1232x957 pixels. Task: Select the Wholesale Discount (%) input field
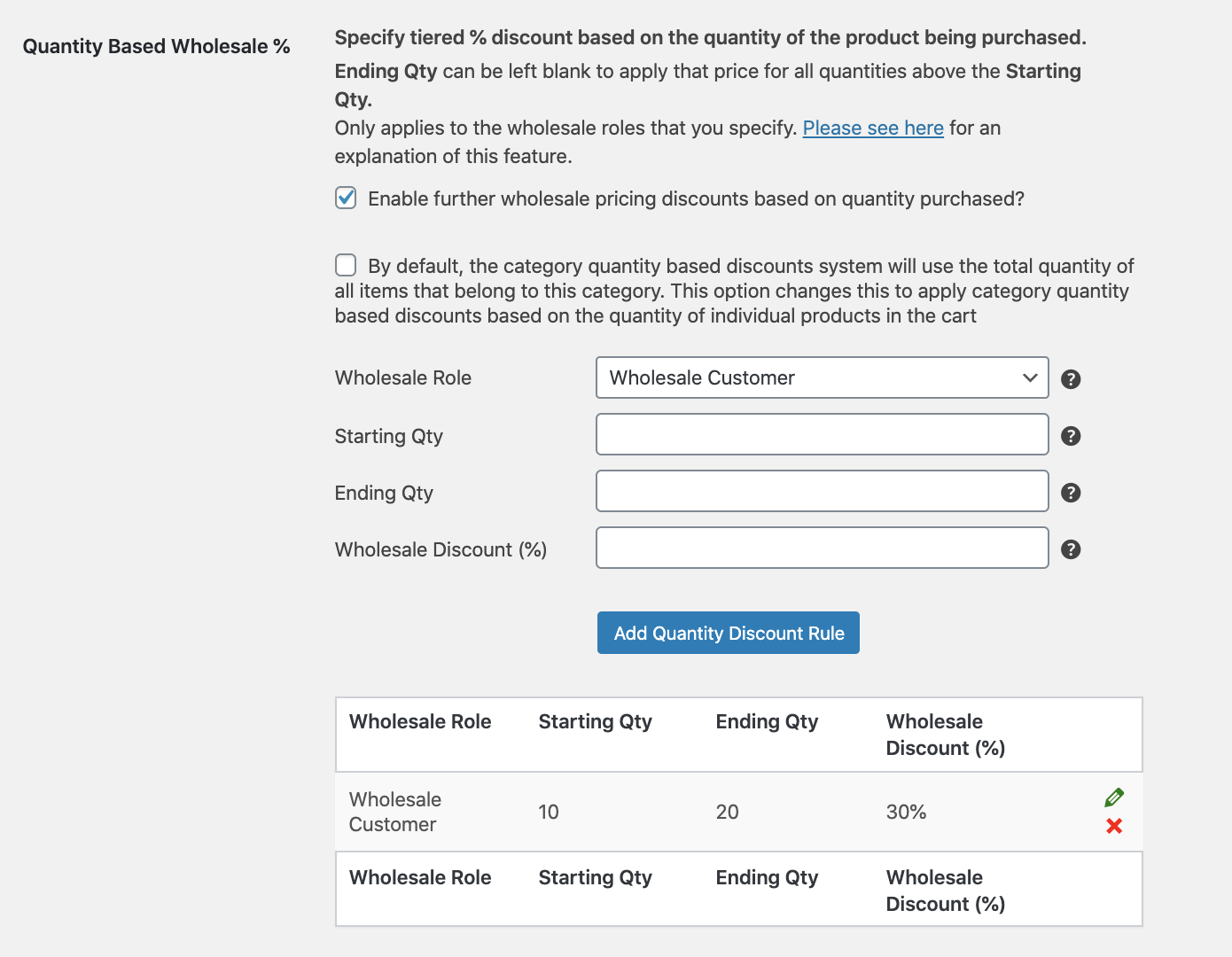[822, 548]
